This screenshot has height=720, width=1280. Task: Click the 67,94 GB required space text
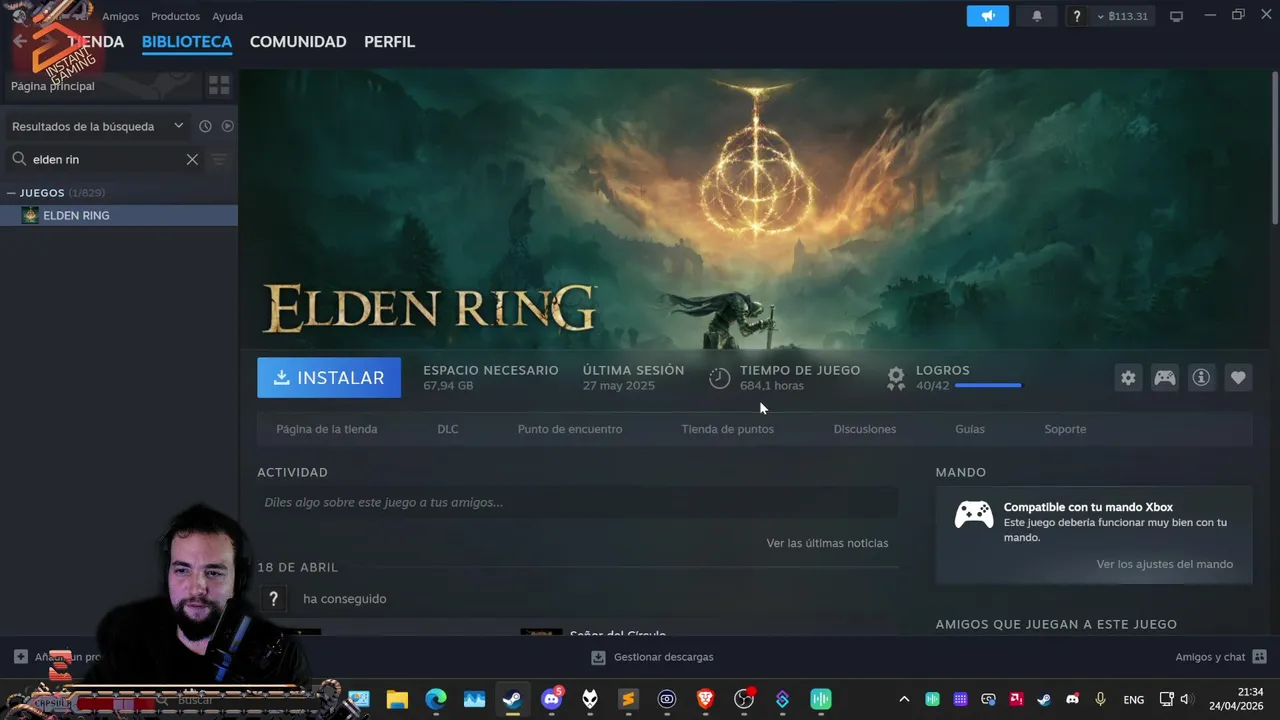[448, 386]
